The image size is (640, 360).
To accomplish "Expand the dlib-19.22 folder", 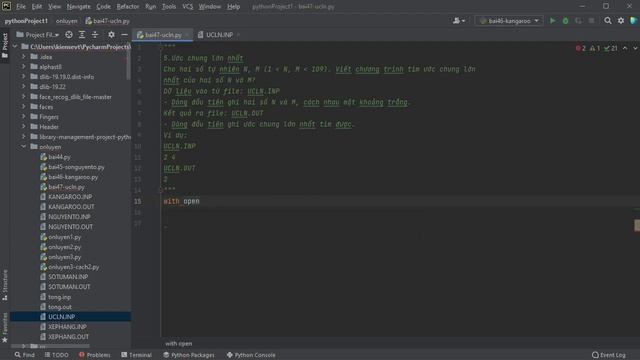I will point(24,87).
